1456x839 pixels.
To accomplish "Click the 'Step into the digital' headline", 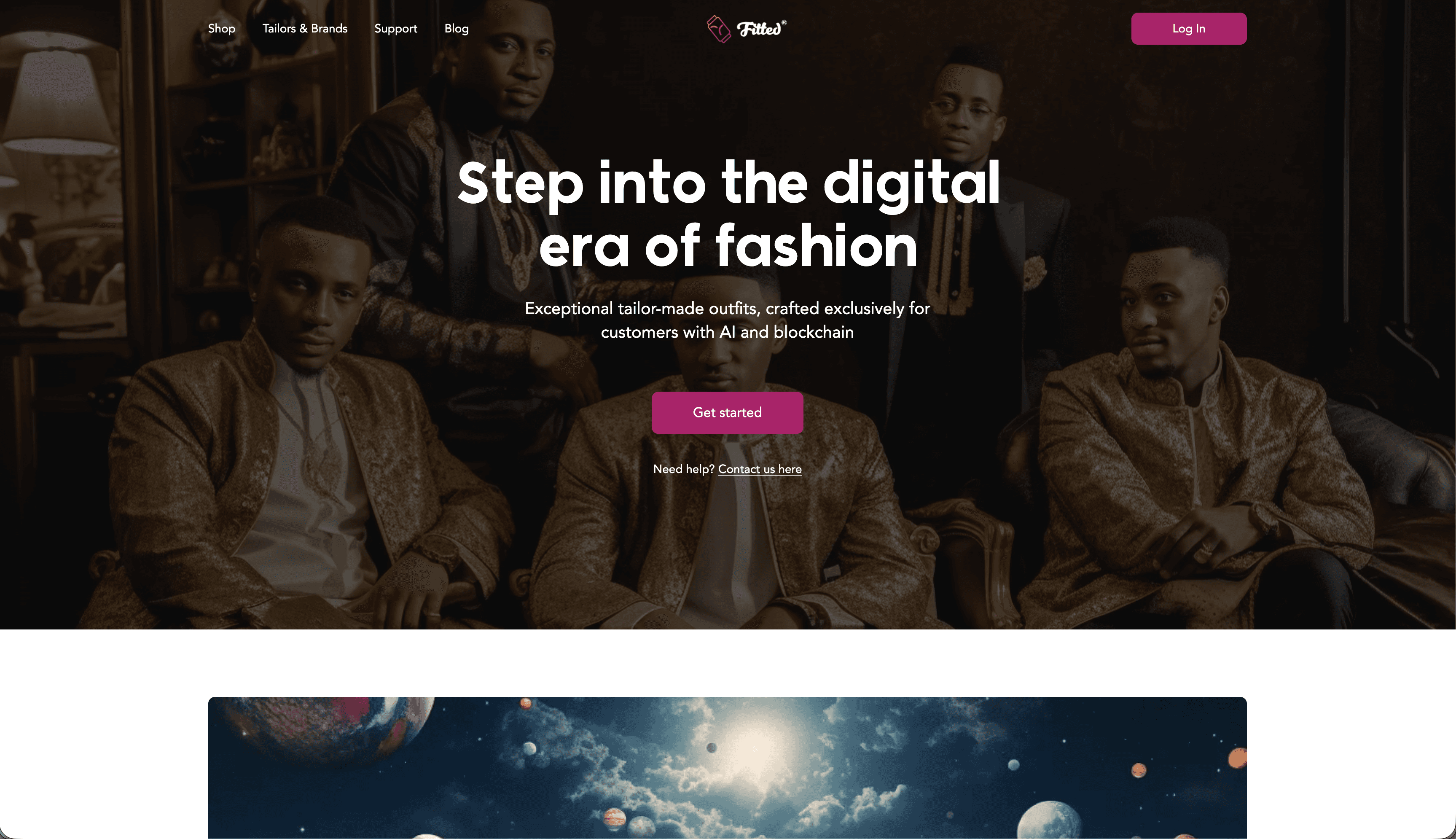I will pos(728,183).
